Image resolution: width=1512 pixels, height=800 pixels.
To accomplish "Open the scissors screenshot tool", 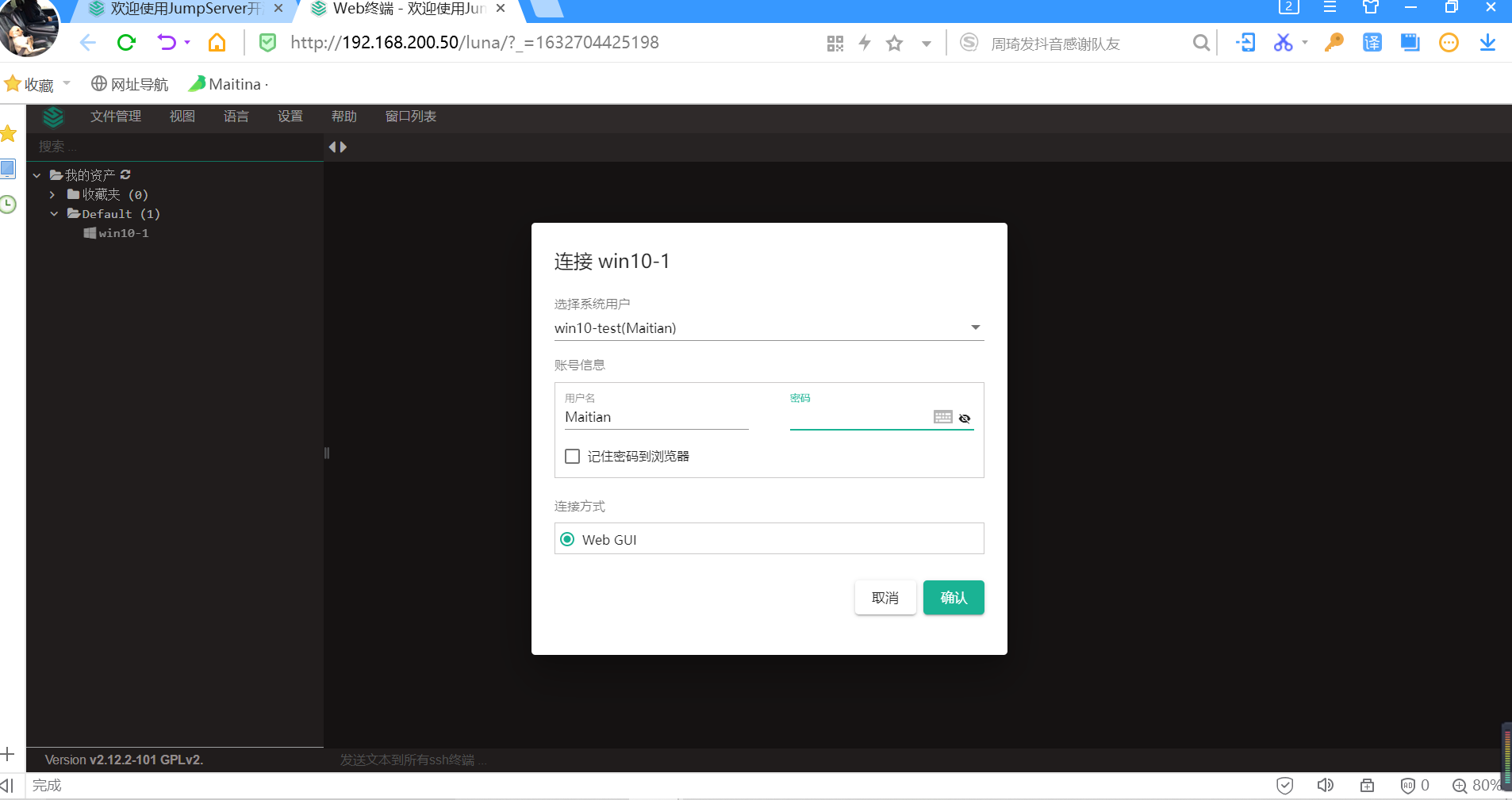I will tap(1283, 43).
